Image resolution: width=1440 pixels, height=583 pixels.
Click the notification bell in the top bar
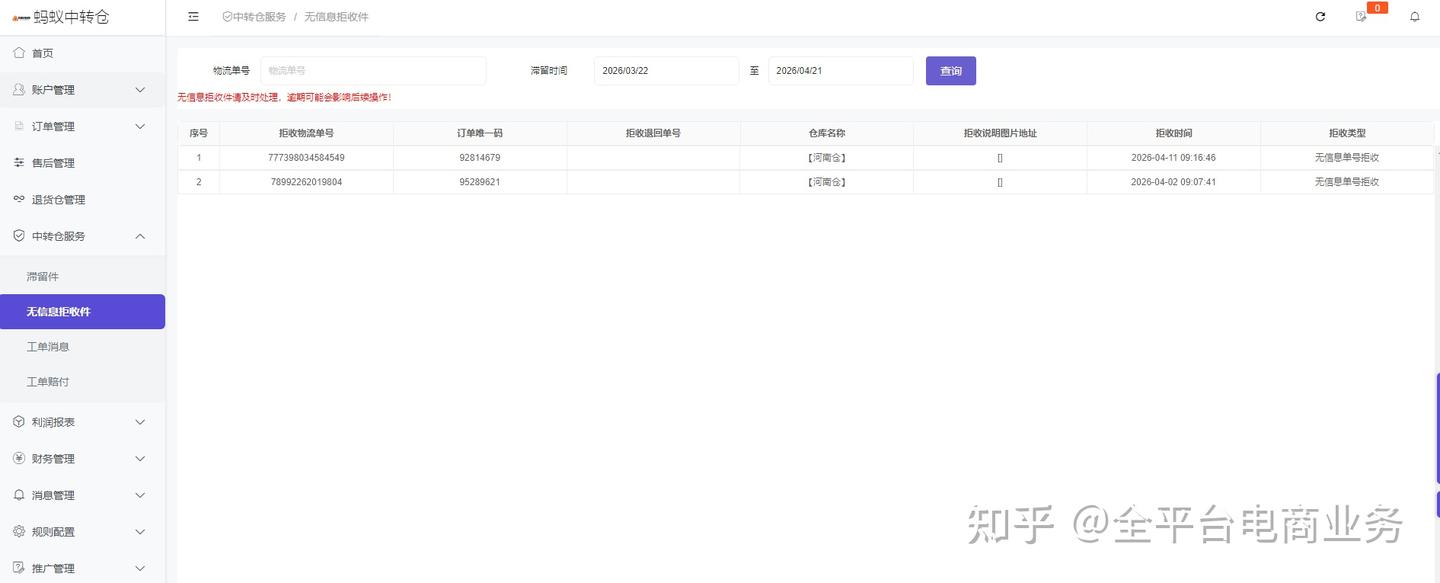tap(1415, 17)
